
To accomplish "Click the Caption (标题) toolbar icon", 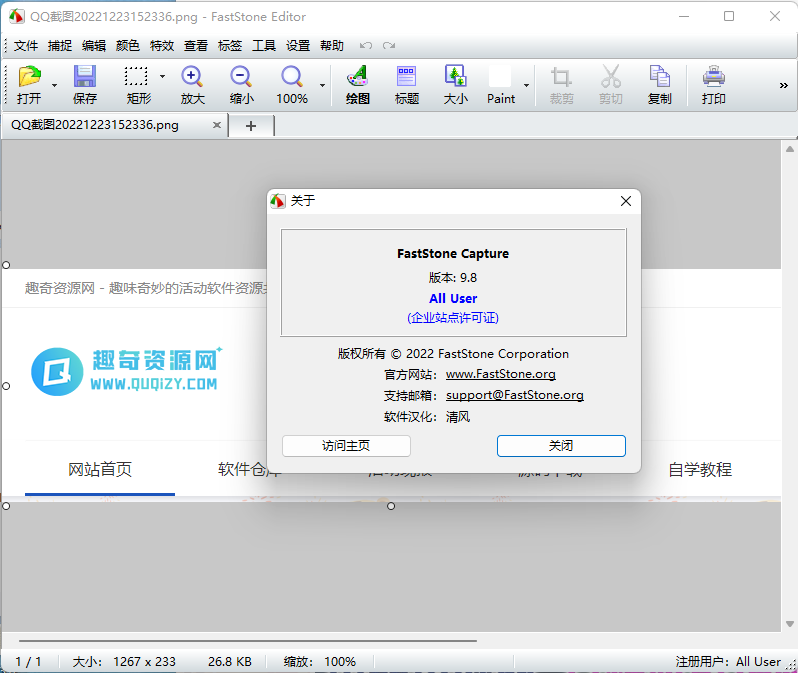I will pos(406,78).
